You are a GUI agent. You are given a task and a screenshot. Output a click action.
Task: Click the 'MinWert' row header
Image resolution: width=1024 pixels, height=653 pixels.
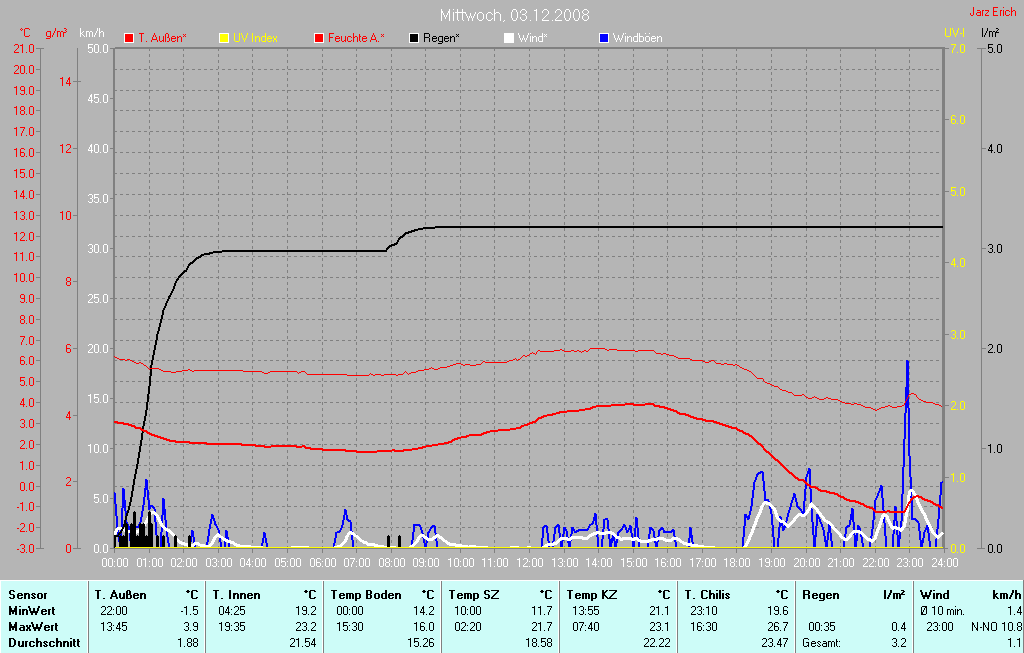32,611
